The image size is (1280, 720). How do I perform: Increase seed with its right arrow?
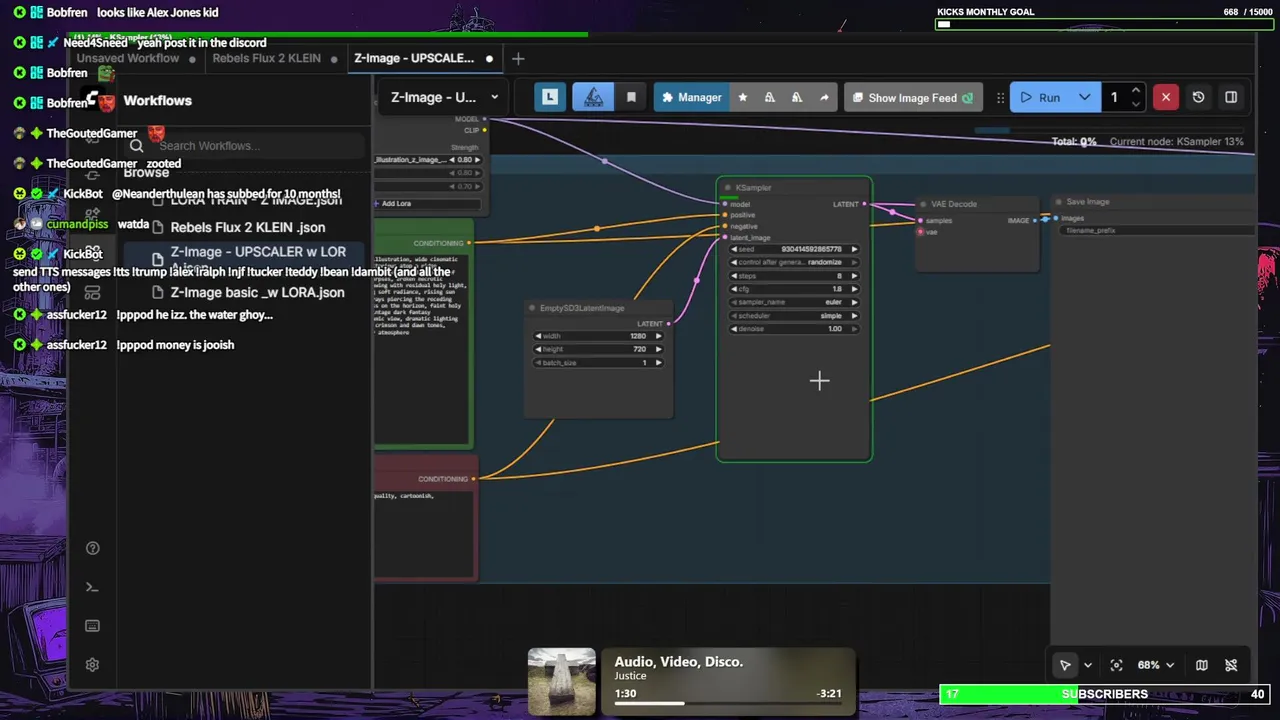854,249
